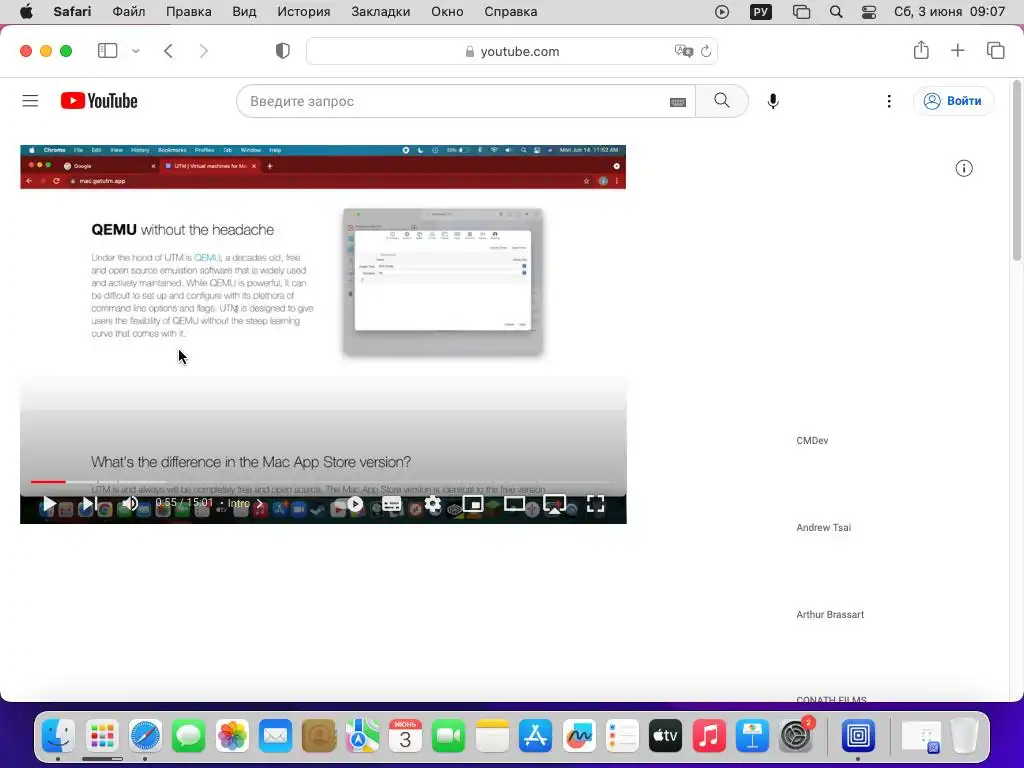Open Finder from the Dock
The height and width of the screenshot is (768, 1024).
tap(59, 736)
